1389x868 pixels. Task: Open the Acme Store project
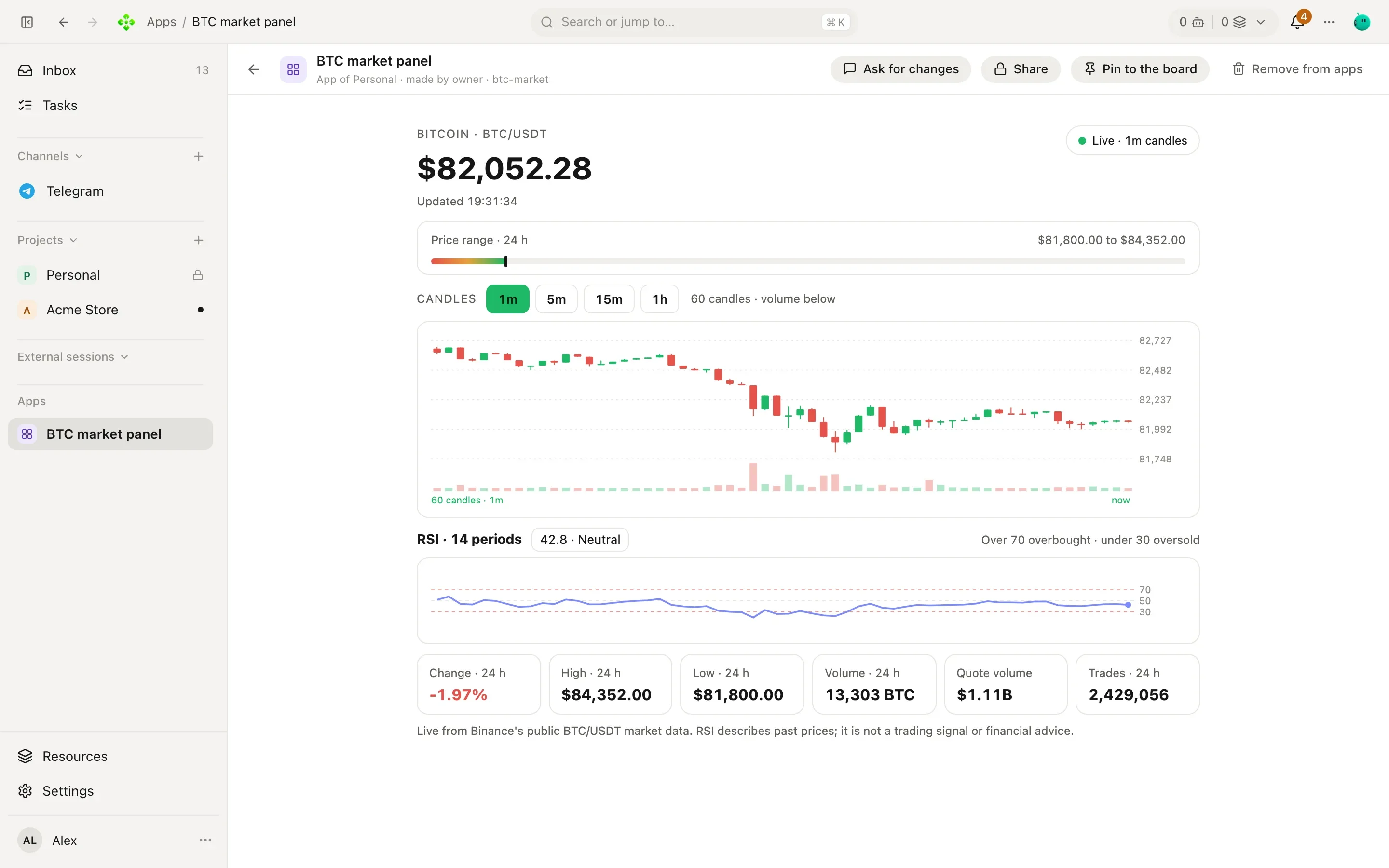[110, 310]
